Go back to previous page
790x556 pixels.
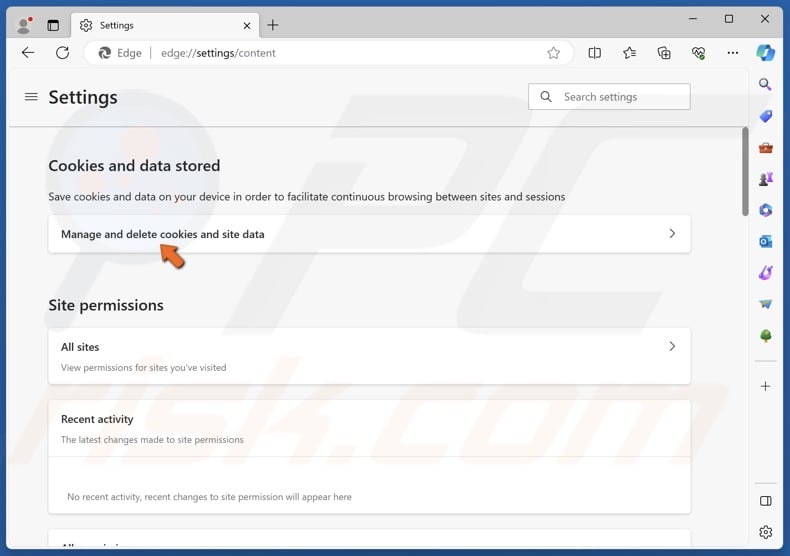[x=28, y=53]
